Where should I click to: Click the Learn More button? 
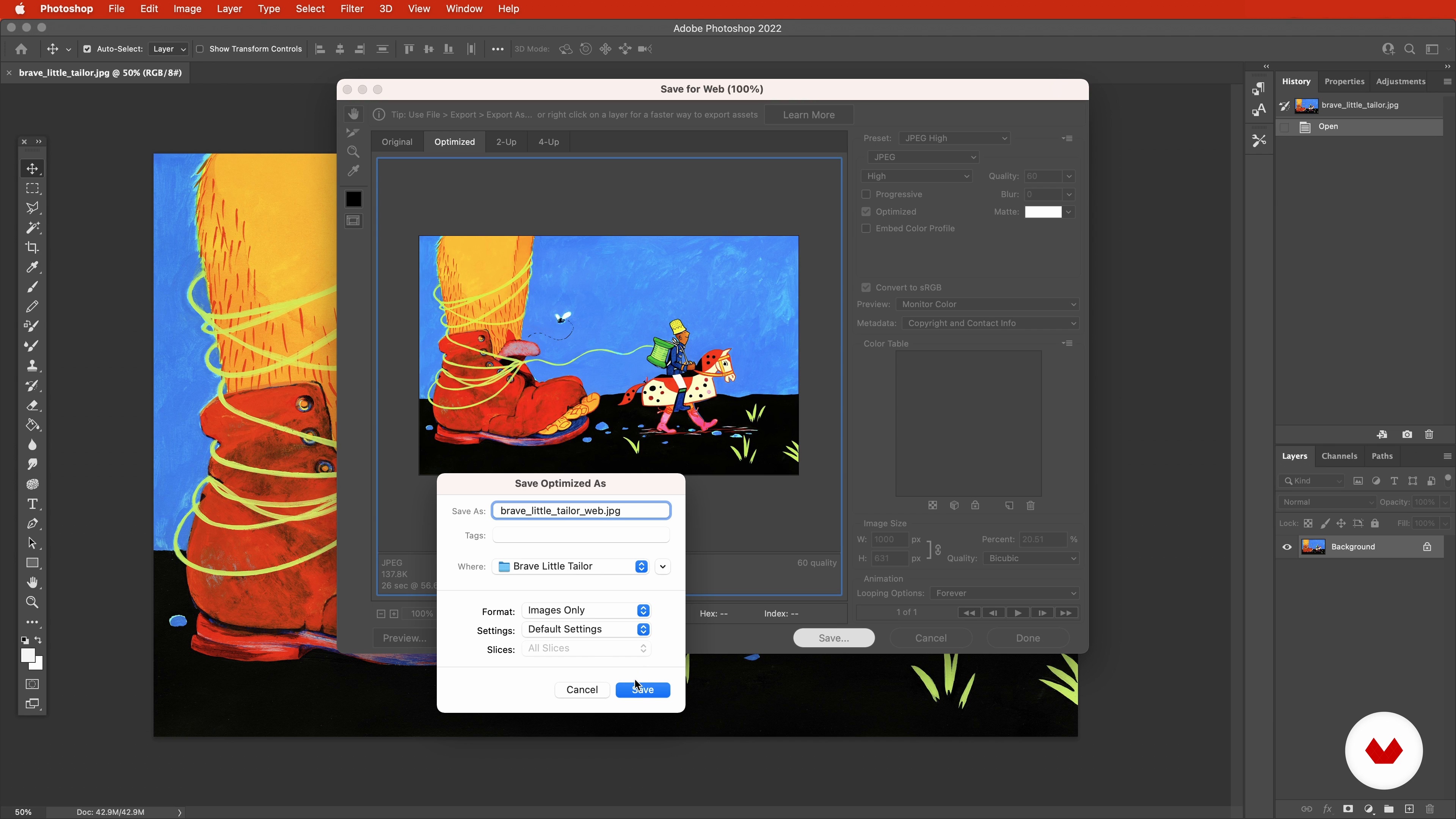(808, 115)
